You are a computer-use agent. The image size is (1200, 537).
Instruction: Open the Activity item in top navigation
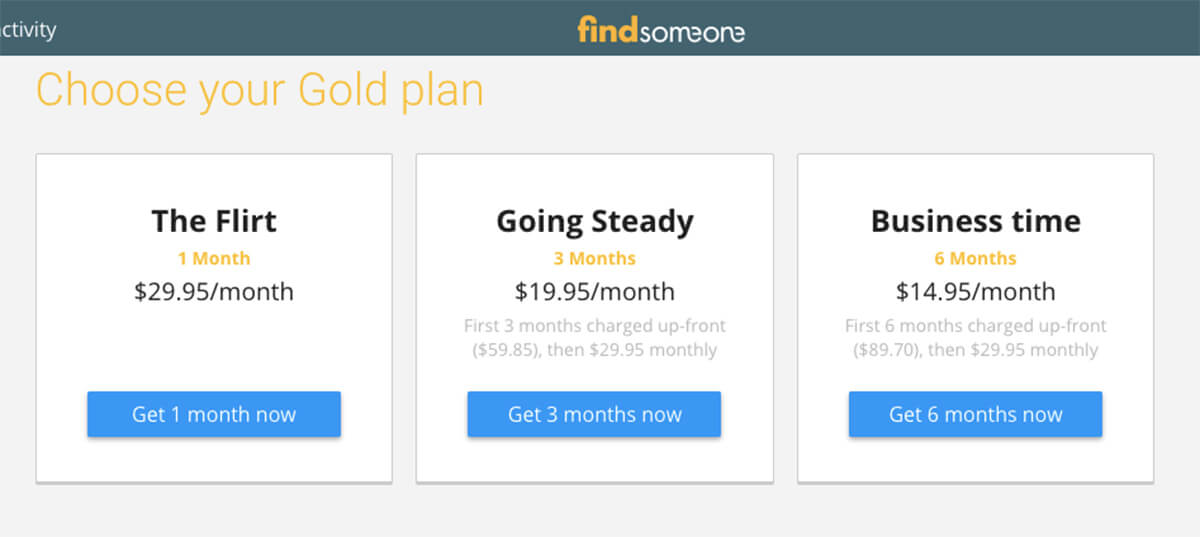27,30
